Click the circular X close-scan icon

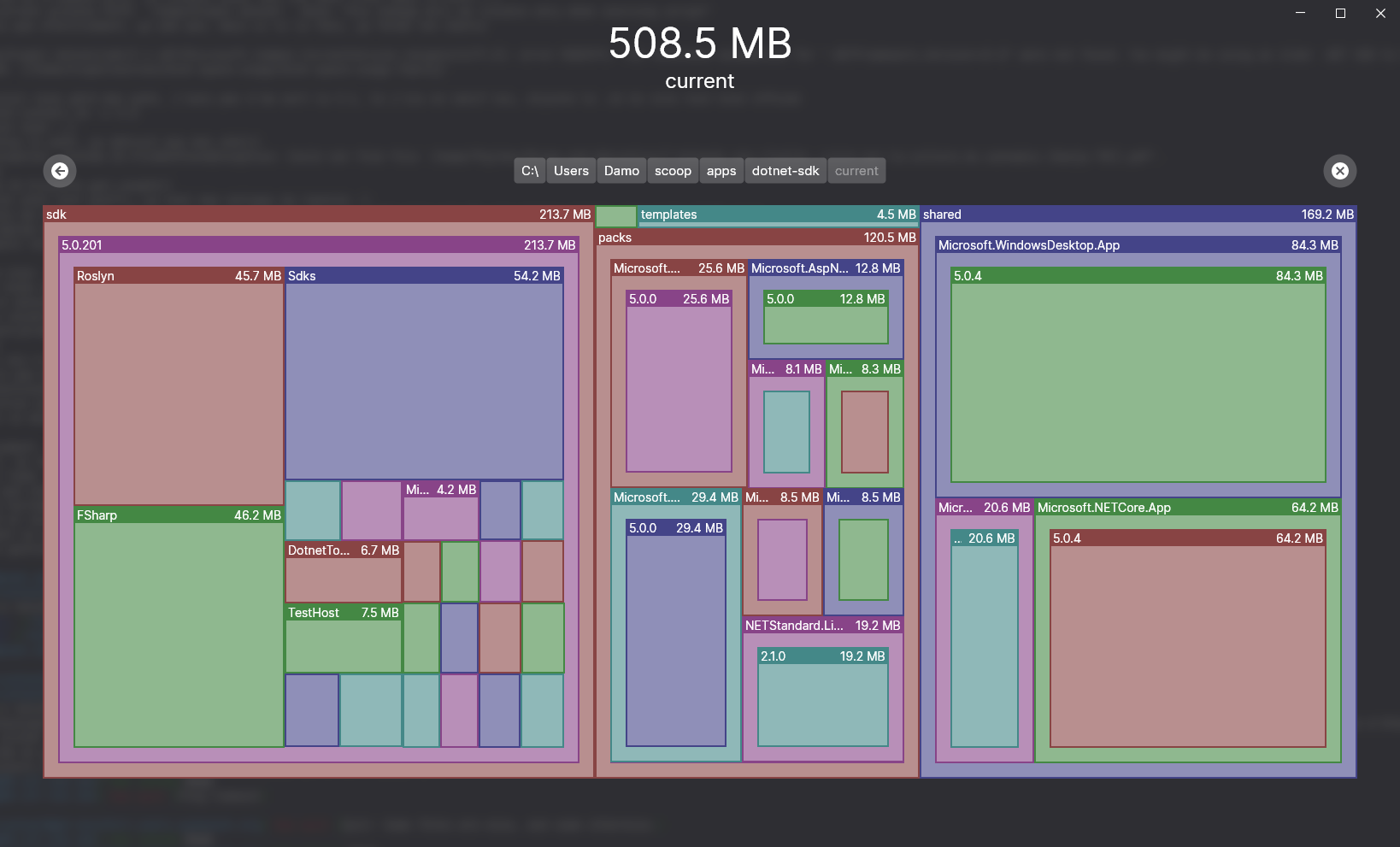click(1340, 171)
